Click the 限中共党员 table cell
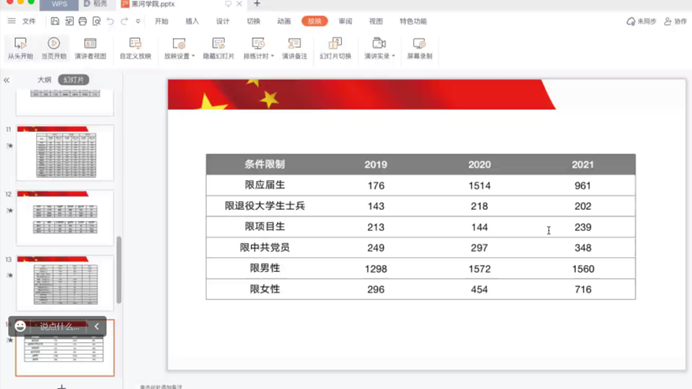 point(265,248)
